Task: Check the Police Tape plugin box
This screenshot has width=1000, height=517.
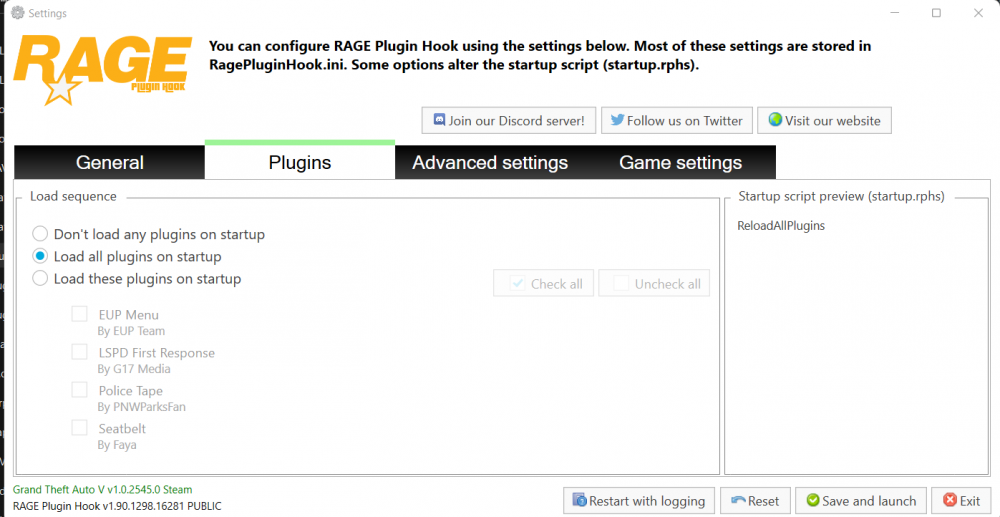Action: tap(79, 390)
